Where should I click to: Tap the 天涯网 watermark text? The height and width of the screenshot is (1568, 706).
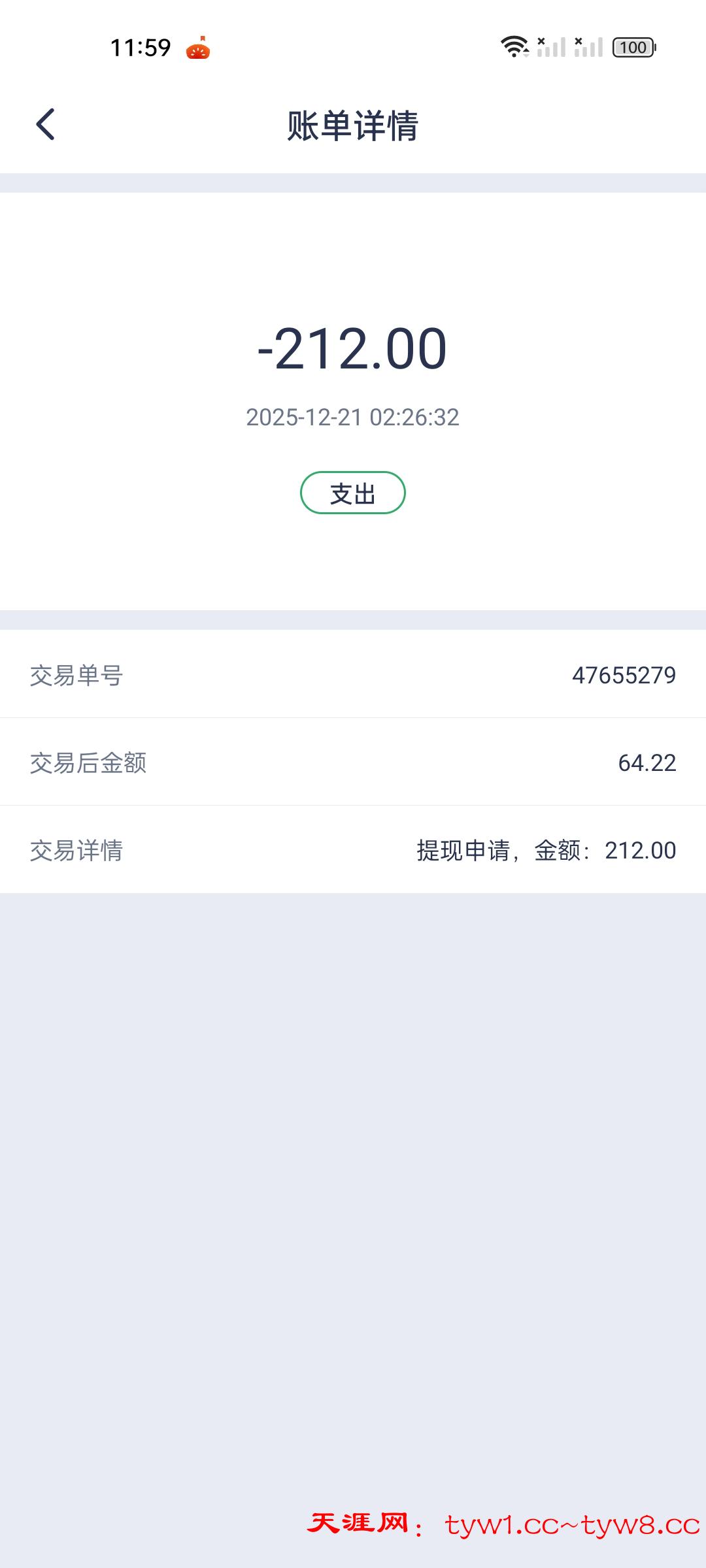click(358, 1524)
